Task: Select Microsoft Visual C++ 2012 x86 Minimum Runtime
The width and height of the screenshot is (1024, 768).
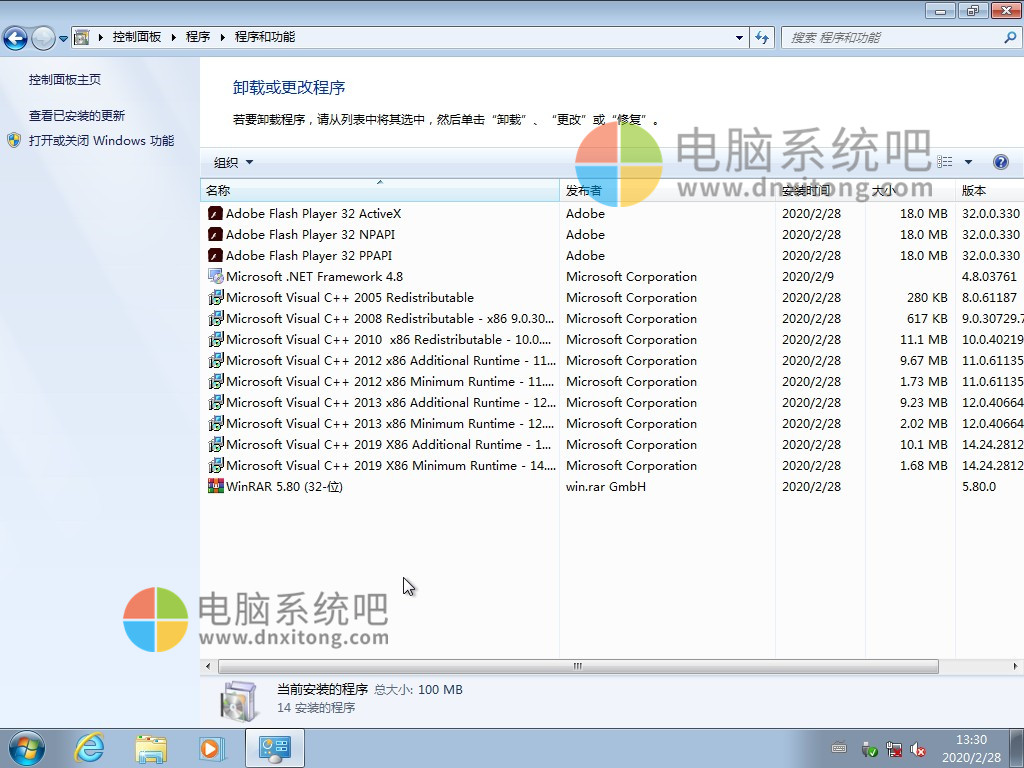Action: pos(389,381)
